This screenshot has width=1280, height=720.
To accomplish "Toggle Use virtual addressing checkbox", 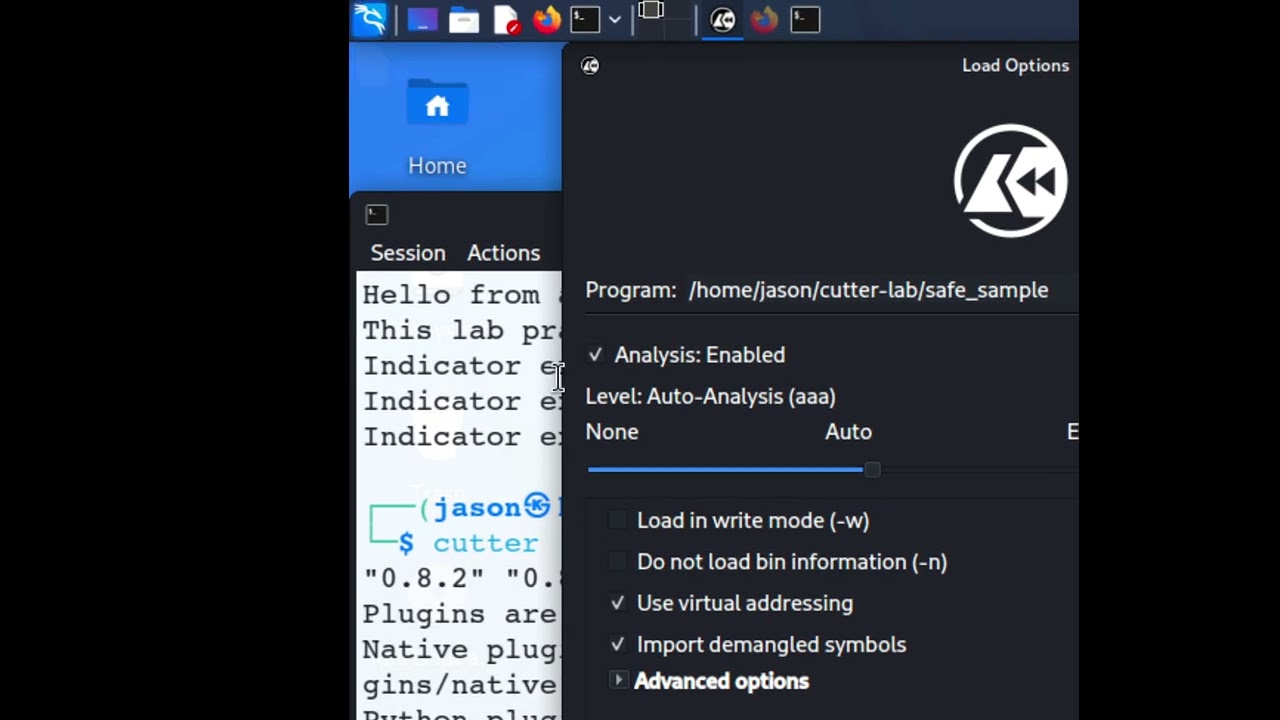I will (x=618, y=603).
